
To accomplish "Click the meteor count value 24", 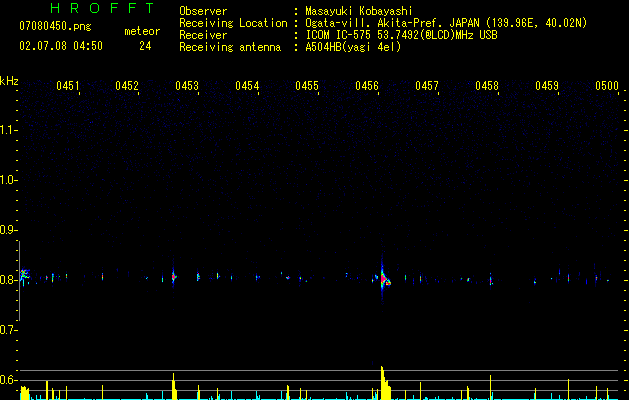I will [145, 46].
